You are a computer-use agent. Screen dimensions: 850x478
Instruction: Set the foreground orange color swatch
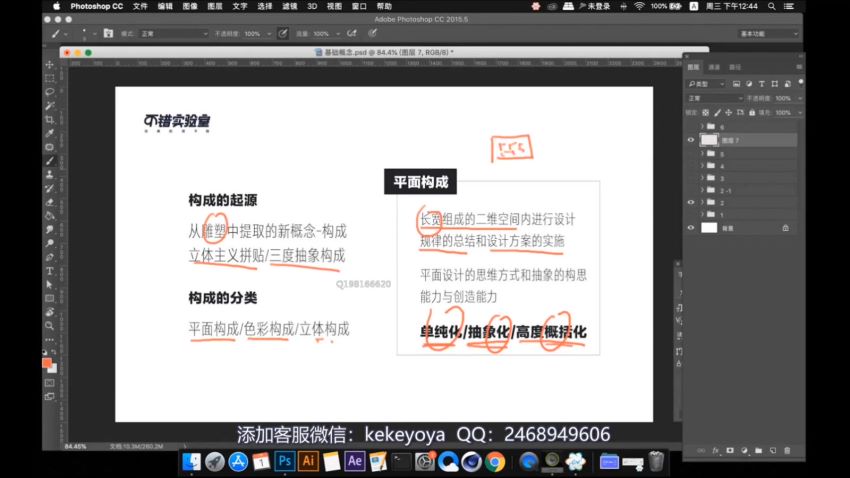(x=47, y=363)
